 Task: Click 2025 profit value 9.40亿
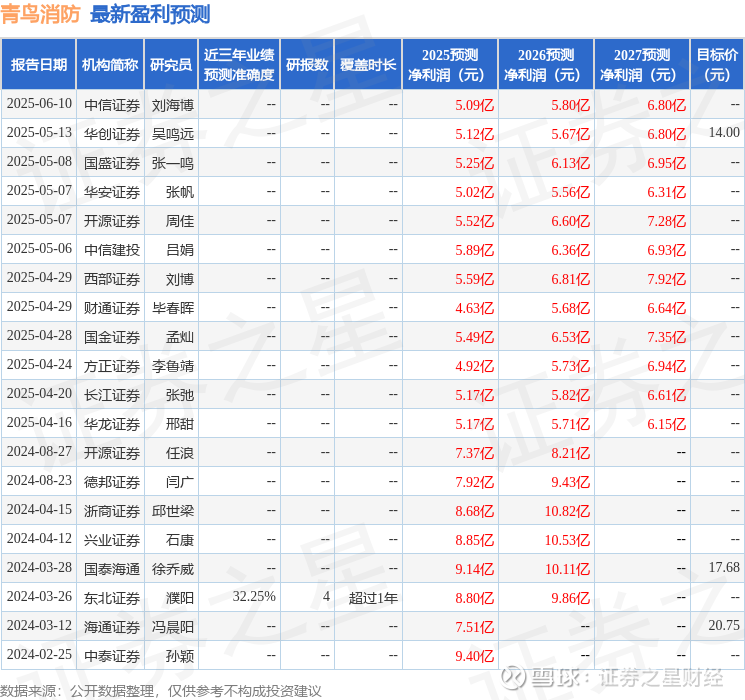pyautogui.click(x=475, y=656)
